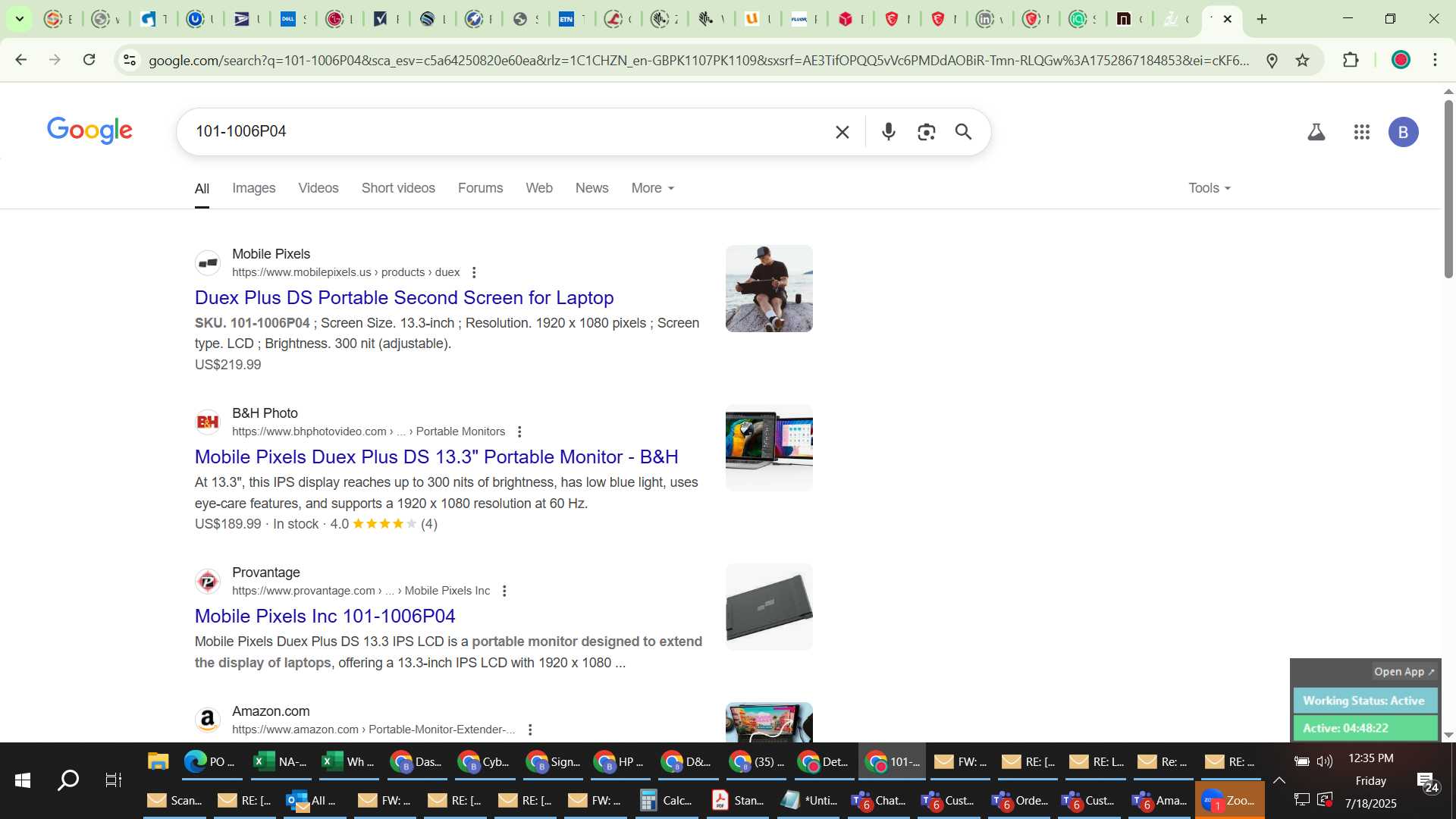
Task: Open File Explorer from the taskbar
Action: point(158,761)
